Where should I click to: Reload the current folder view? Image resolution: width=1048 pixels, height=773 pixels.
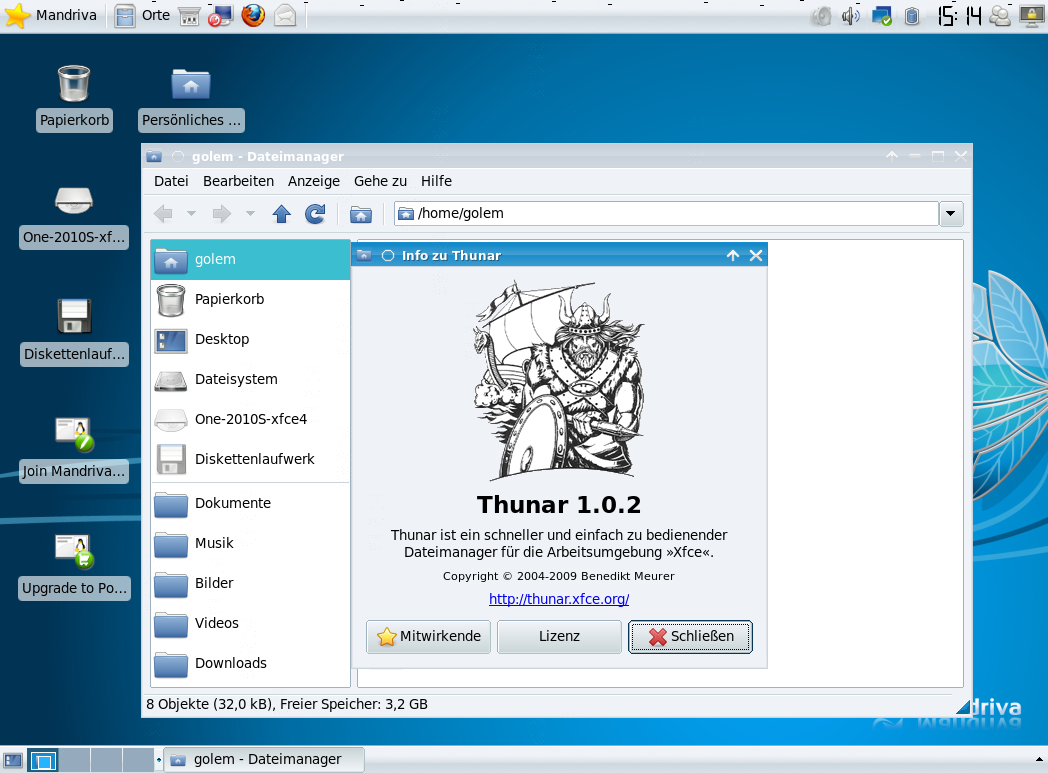pyautogui.click(x=315, y=213)
